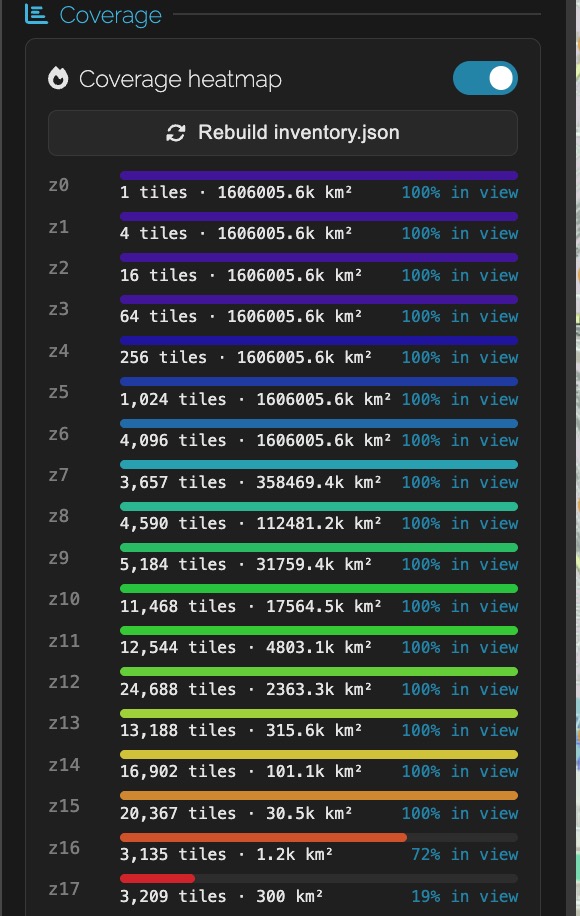Select the z10 zoom level row label

click(64, 599)
